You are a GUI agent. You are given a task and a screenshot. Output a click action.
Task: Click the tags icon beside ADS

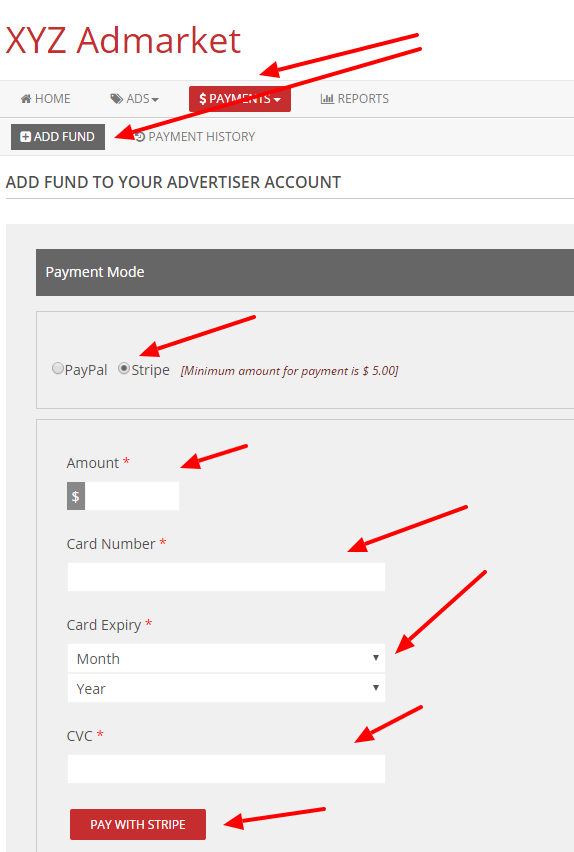click(x=116, y=99)
